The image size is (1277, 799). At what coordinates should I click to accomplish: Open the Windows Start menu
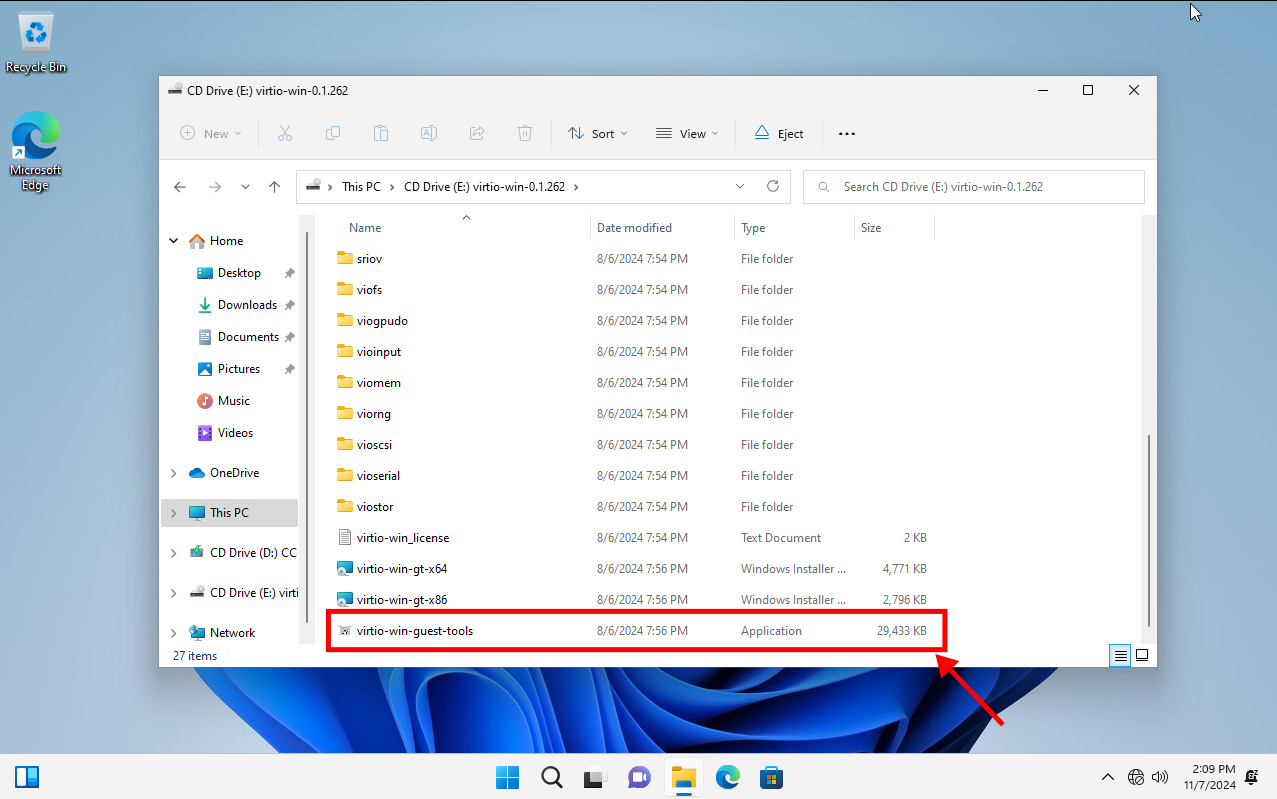[507, 777]
